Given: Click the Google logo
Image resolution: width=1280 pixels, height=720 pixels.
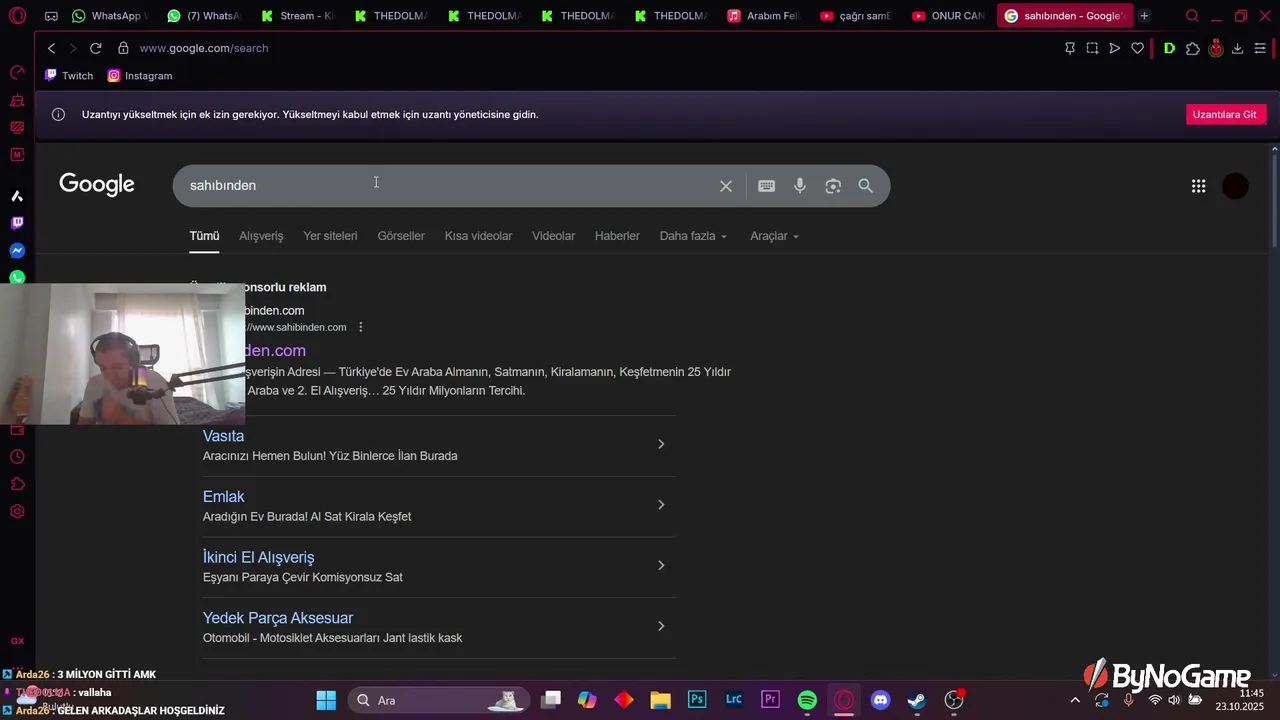Looking at the screenshot, I should click(97, 185).
